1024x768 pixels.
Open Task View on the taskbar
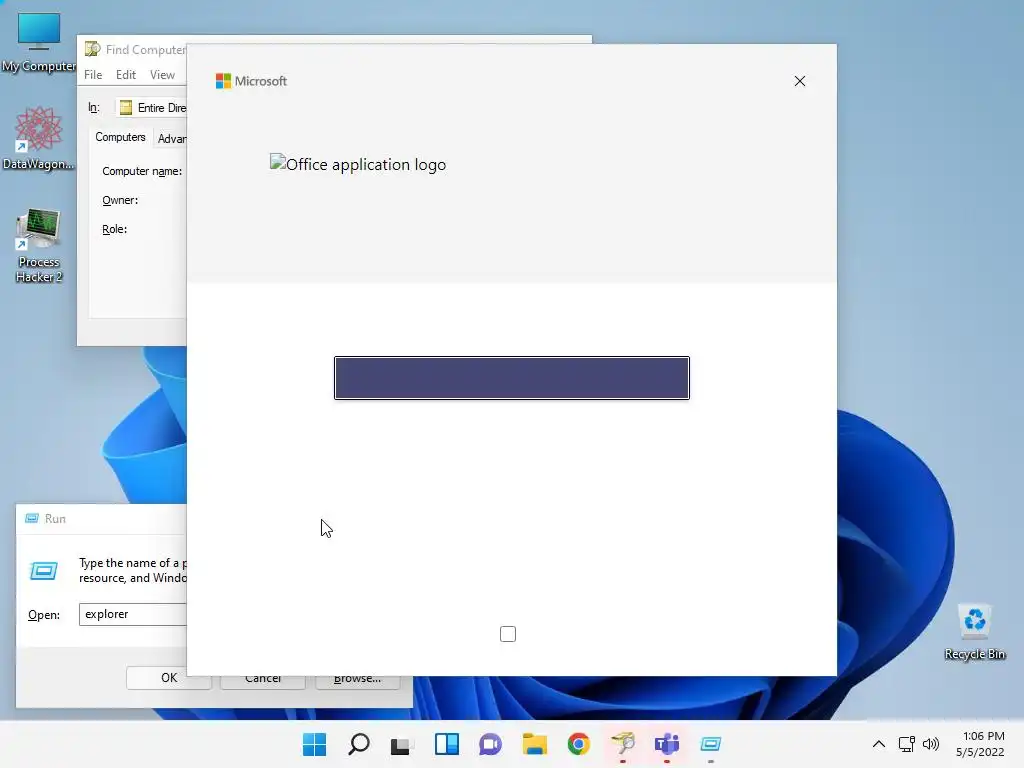(402, 744)
